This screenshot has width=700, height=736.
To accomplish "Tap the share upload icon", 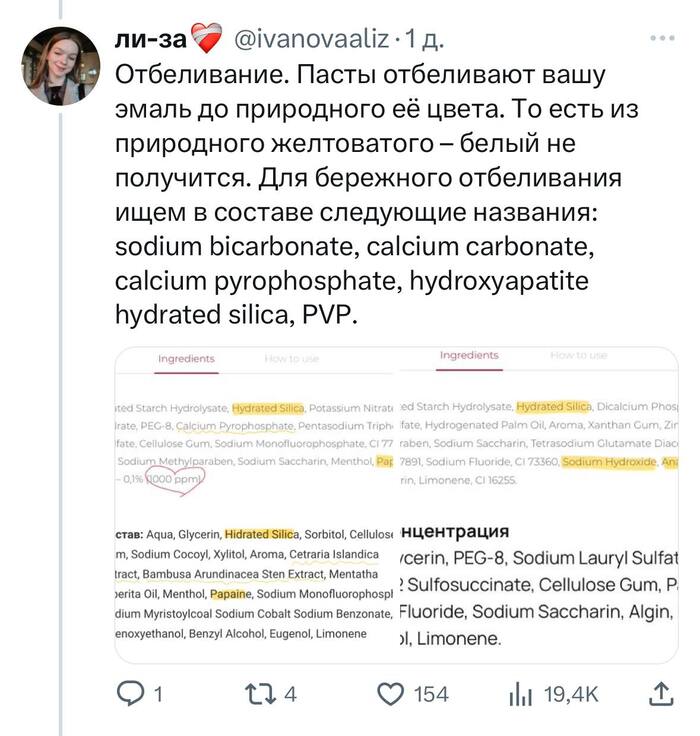I will 661,693.
